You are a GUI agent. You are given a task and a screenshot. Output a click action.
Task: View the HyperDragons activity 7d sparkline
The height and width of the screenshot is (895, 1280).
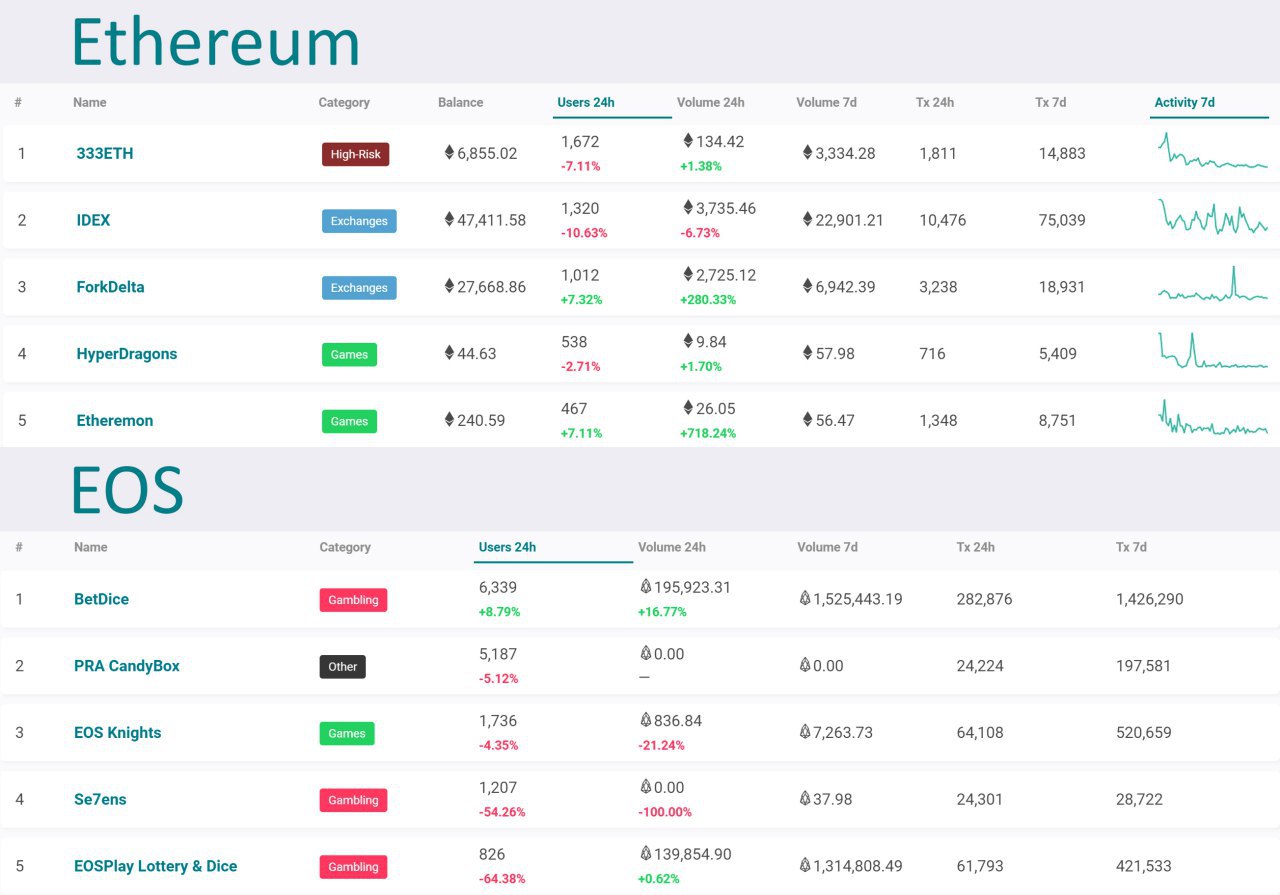[1213, 351]
